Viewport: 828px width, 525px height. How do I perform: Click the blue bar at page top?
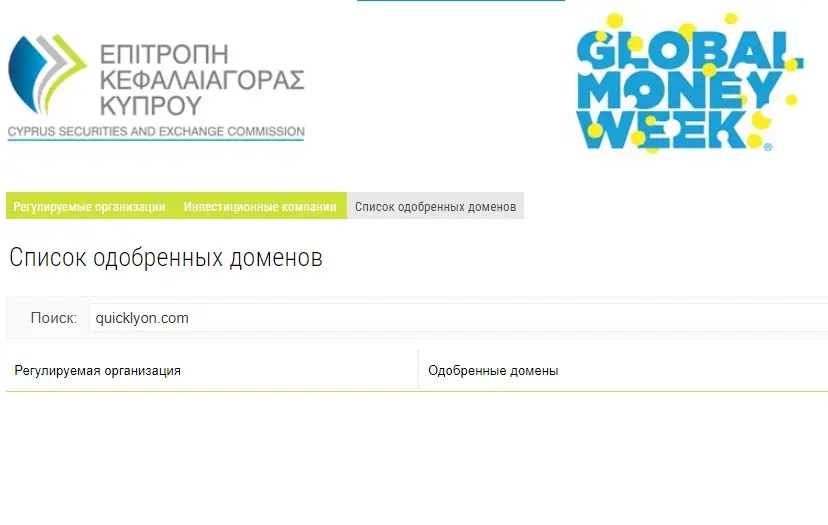click(460, 1)
